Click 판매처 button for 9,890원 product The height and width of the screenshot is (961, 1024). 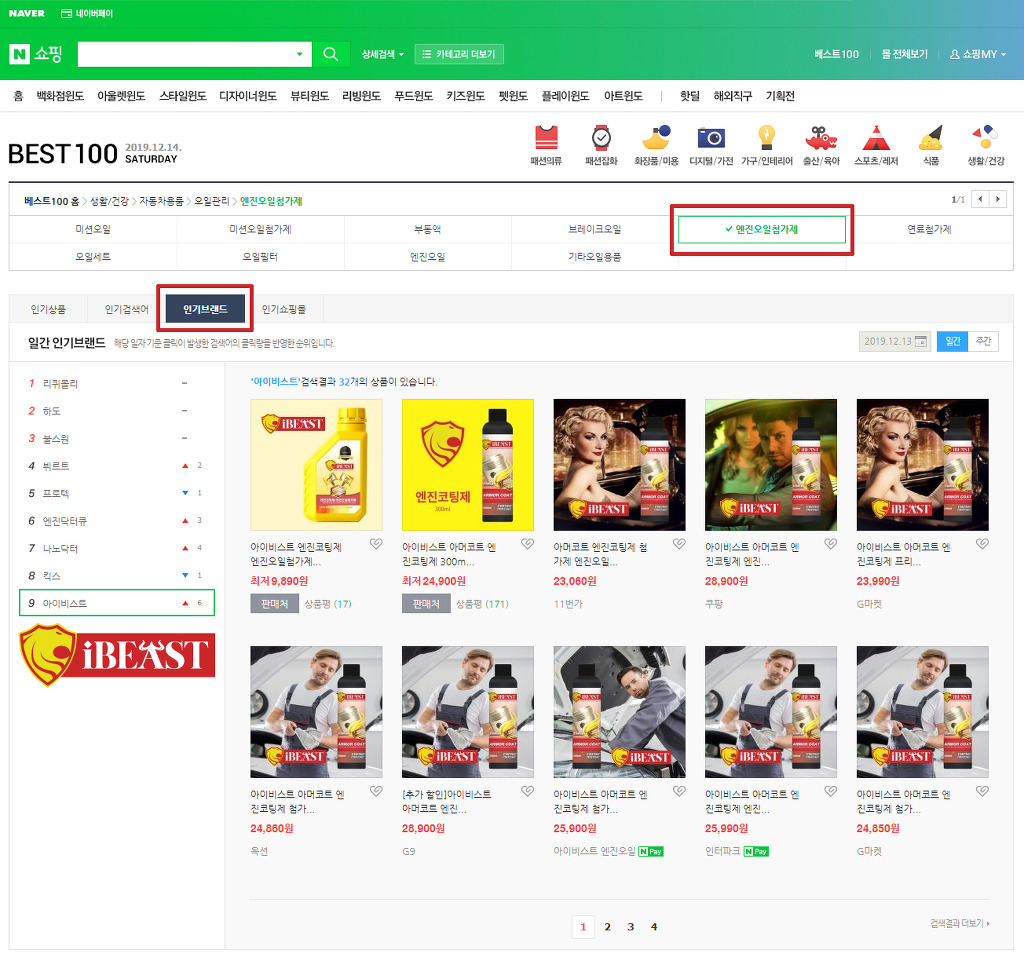click(274, 604)
